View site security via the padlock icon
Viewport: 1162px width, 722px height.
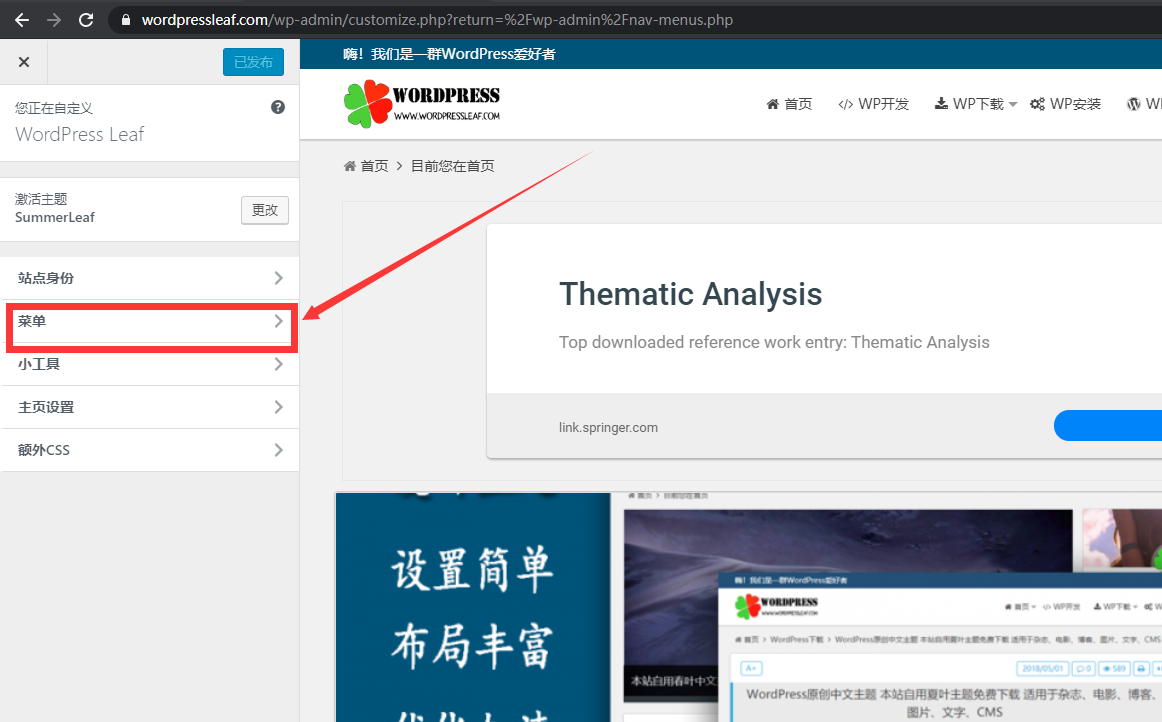[126, 20]
